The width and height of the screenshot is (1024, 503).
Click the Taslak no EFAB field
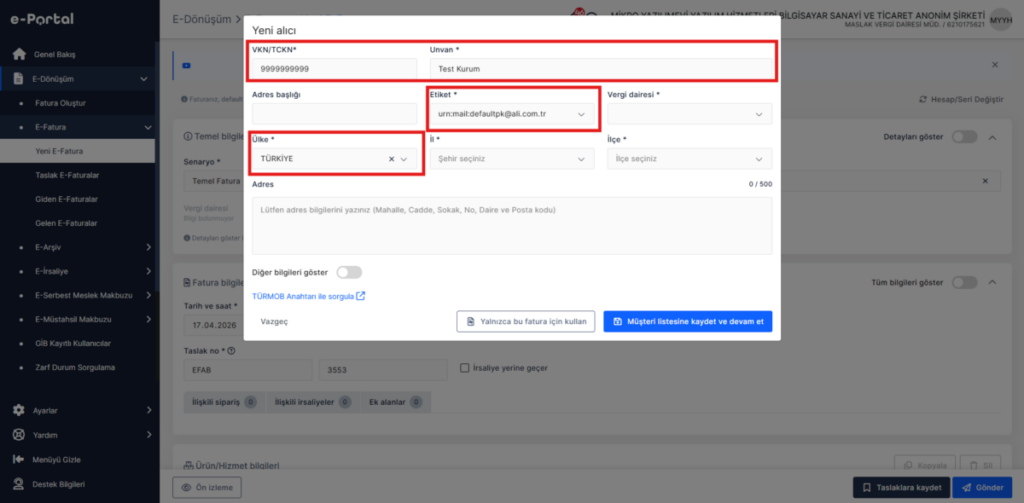click(248, 370)
